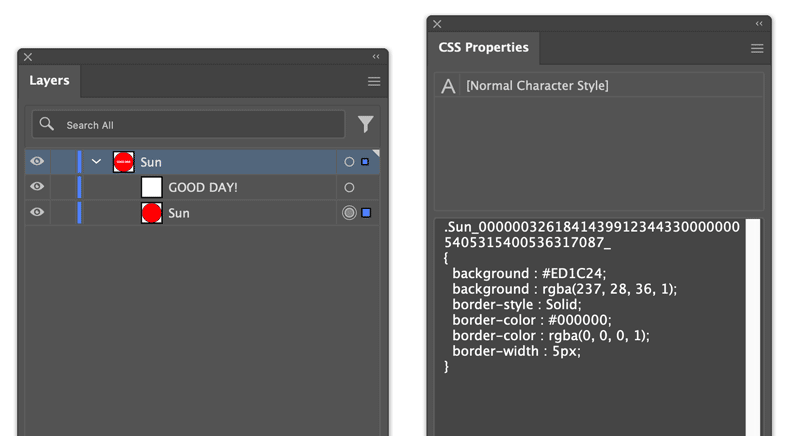Hide the Sun circle sublayer

click(37, 212)
